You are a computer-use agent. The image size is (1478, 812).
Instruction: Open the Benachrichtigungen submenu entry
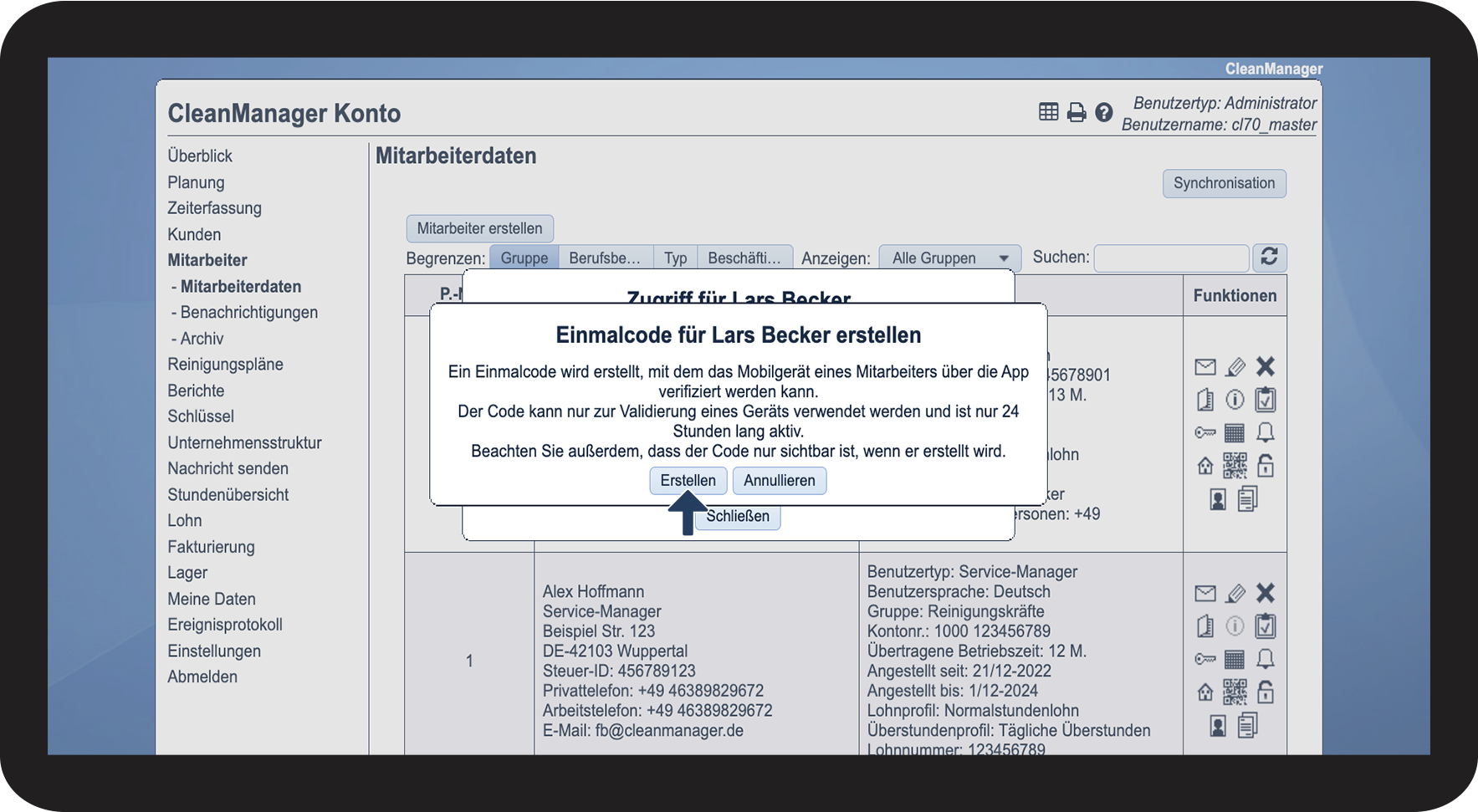coord(249,312)
